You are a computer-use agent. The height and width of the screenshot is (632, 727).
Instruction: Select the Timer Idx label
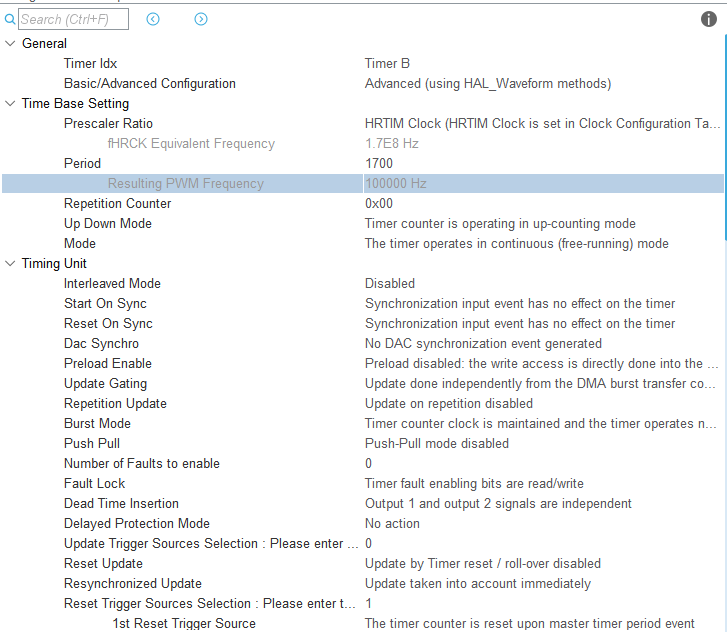pos(90,64)
